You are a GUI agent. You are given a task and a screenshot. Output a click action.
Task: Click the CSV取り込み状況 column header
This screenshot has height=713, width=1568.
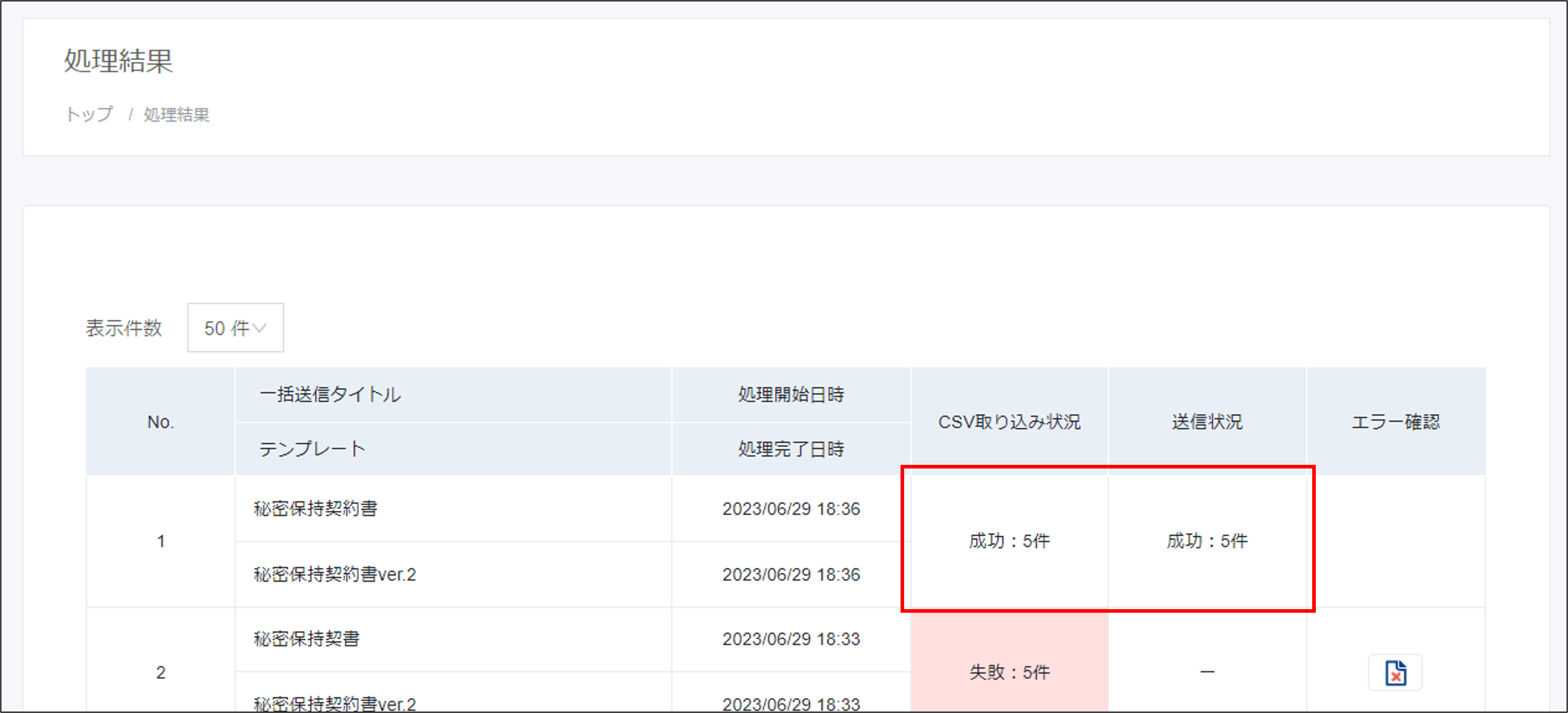[x=1009, y=422]
